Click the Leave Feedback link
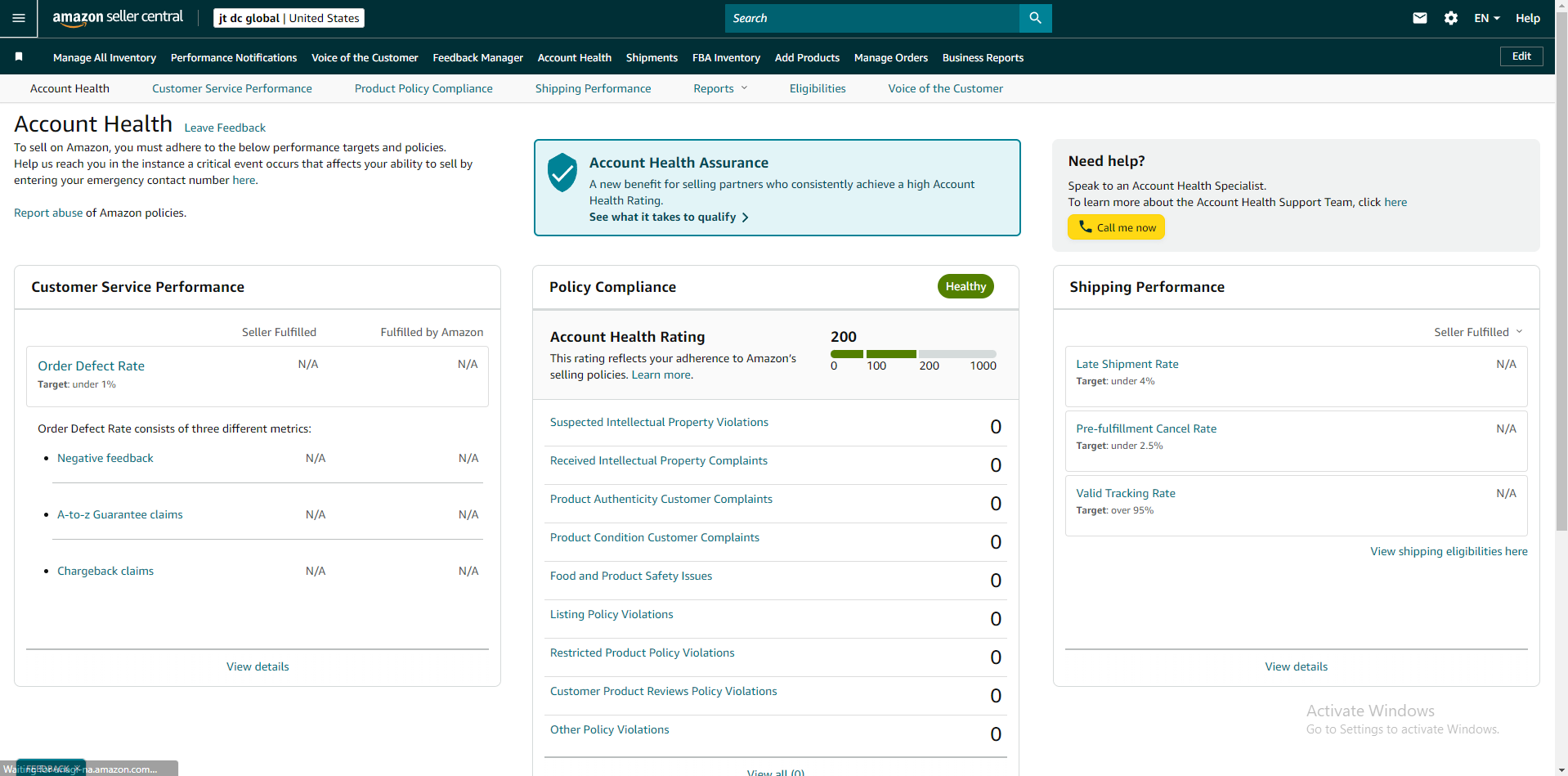This screenshot has width=1568, height=776. click(x=225, y=128)
